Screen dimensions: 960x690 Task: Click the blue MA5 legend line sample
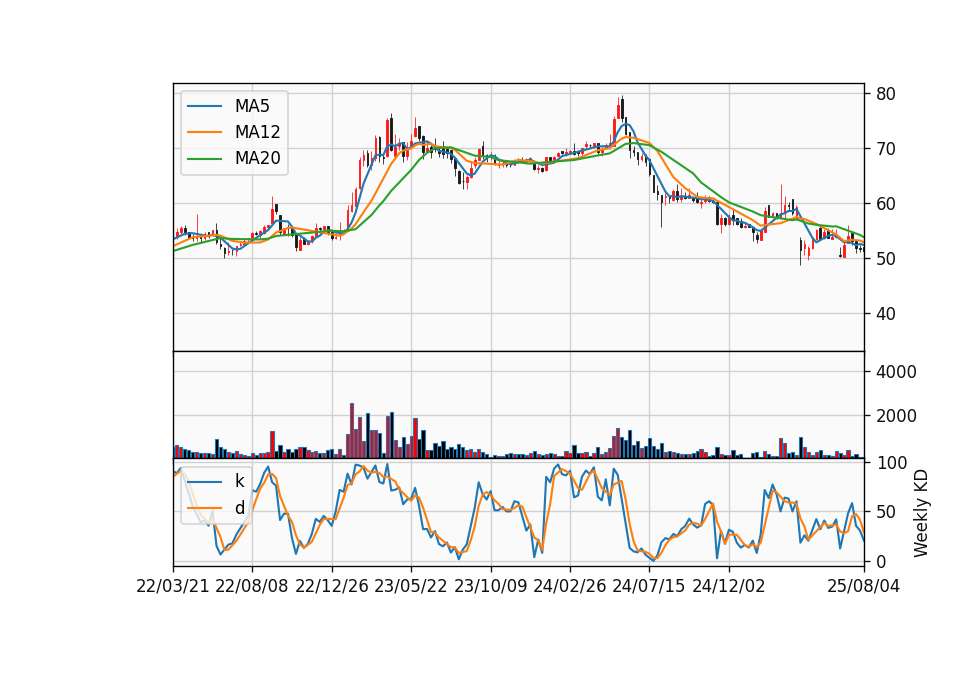204,106
